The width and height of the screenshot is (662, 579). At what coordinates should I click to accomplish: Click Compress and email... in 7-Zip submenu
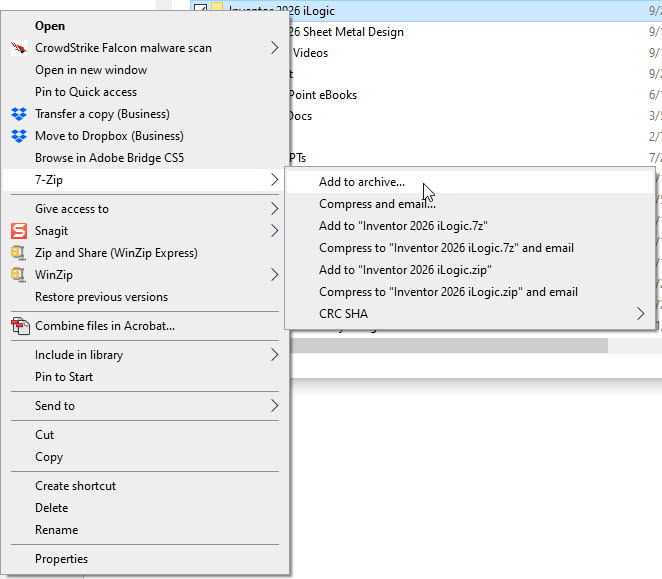point(470,204)
